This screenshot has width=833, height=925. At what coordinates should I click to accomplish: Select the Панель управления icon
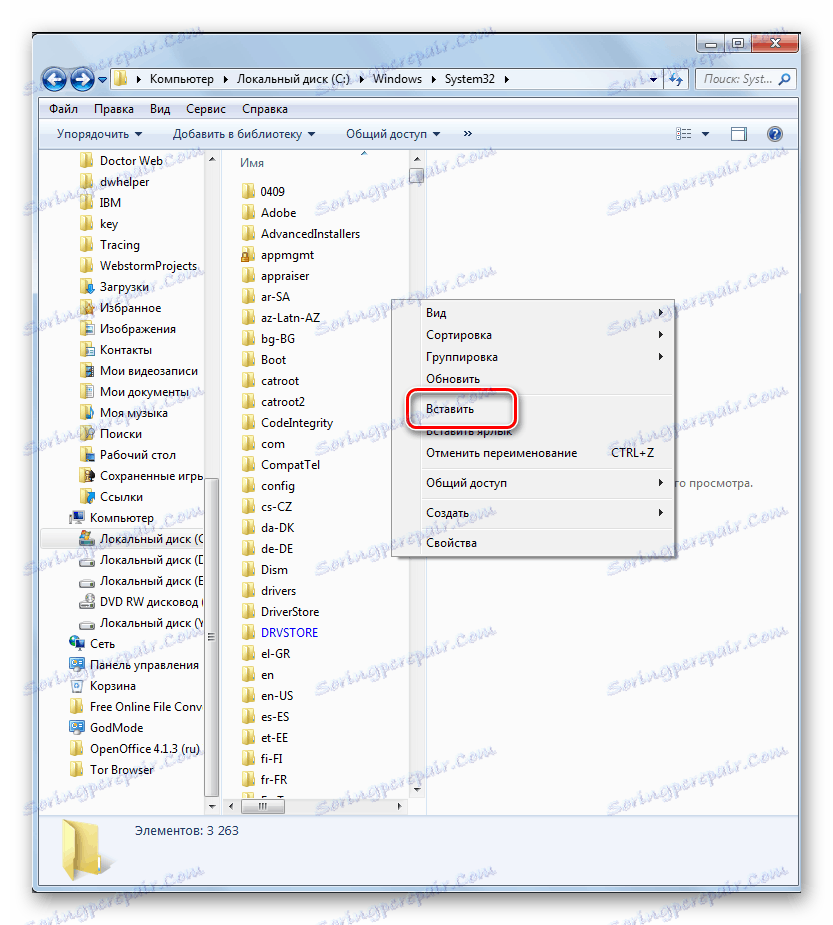click(x=77, y=665)
